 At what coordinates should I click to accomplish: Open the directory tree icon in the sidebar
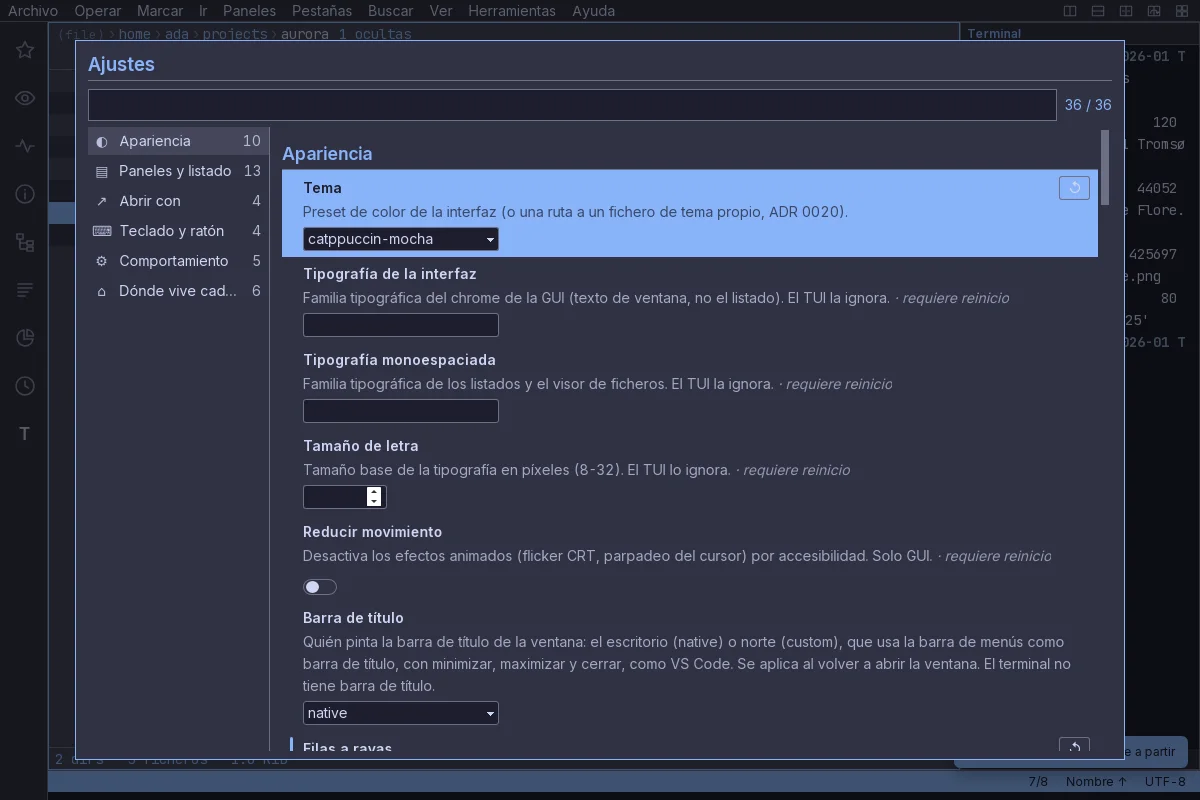coord(25,242)
